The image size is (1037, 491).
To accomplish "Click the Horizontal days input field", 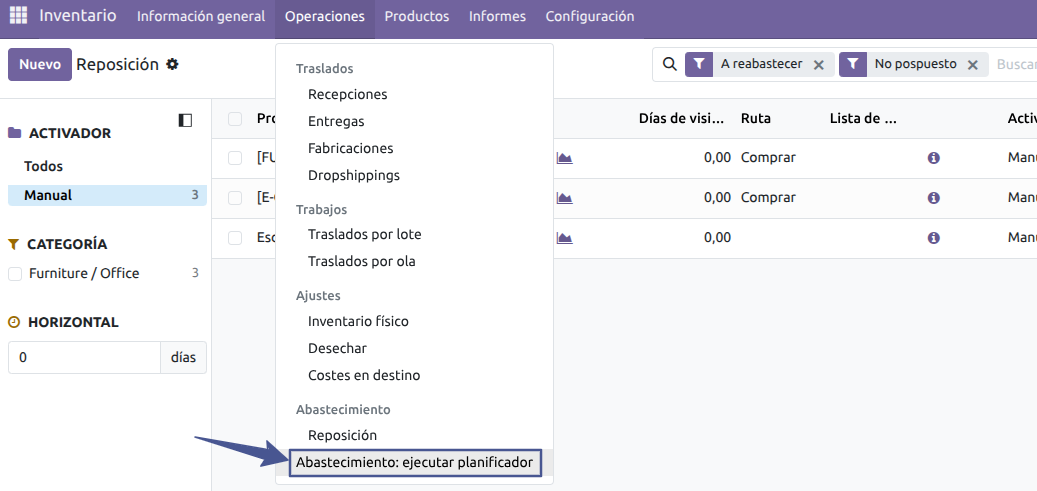I will (x=84, y=357).
